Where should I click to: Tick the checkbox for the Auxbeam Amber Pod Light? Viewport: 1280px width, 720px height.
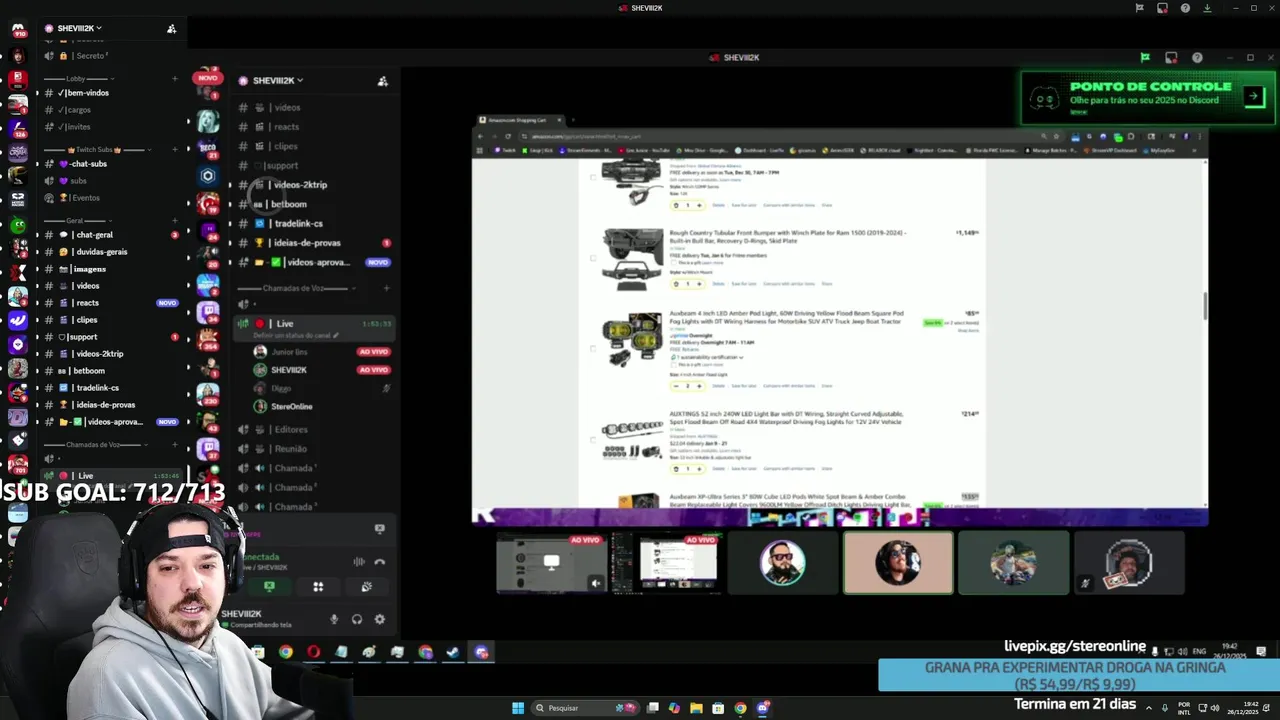(593, 348)
